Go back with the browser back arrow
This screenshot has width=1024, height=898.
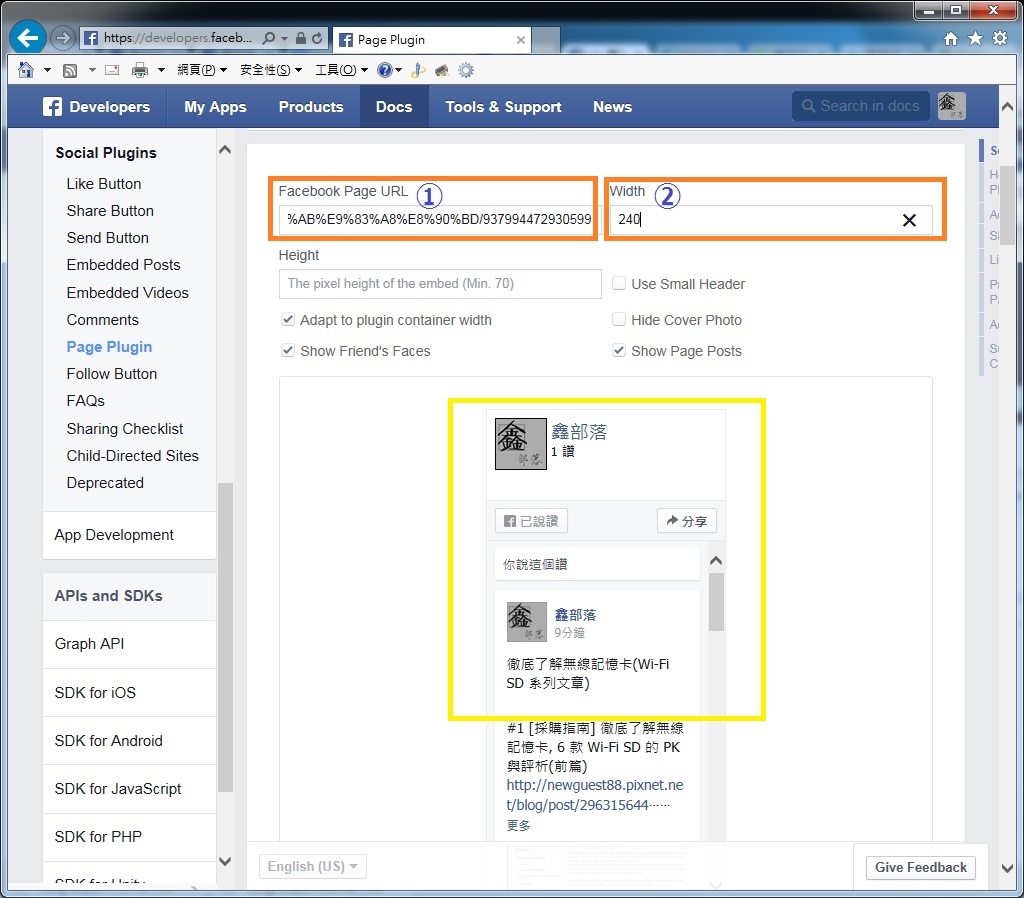pos(27,37)
